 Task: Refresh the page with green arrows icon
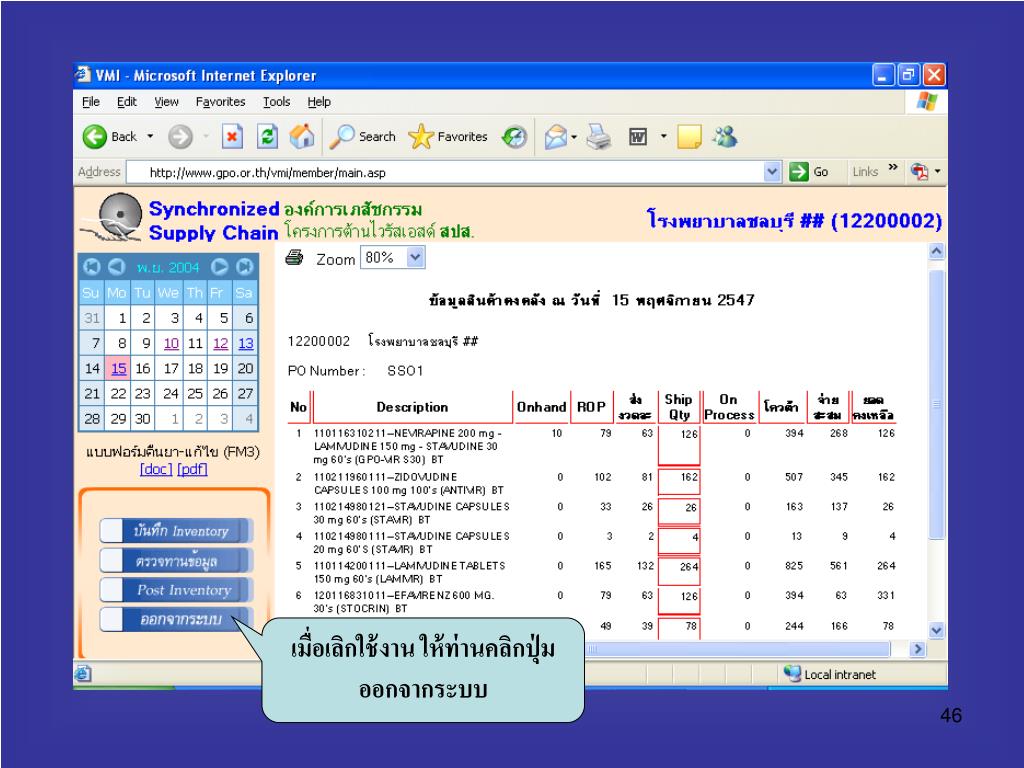click(x=268, y=136)
